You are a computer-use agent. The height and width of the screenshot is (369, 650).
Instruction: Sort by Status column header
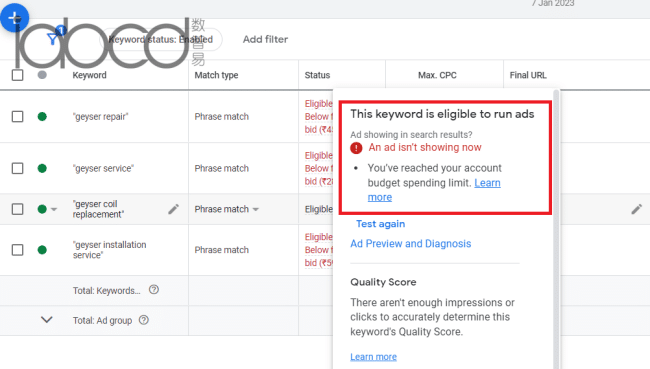(x=317, y=75)
